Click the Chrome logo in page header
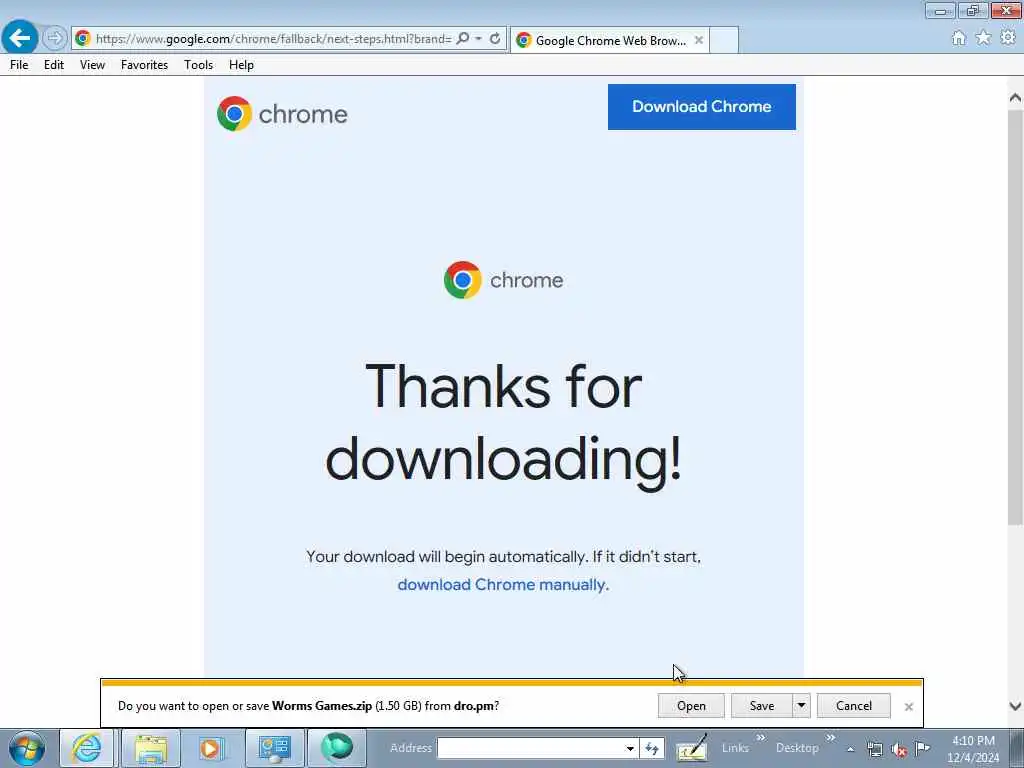The width and height of the screenshot is (1024, 768). pyautogui.click(x=282, y=114)
